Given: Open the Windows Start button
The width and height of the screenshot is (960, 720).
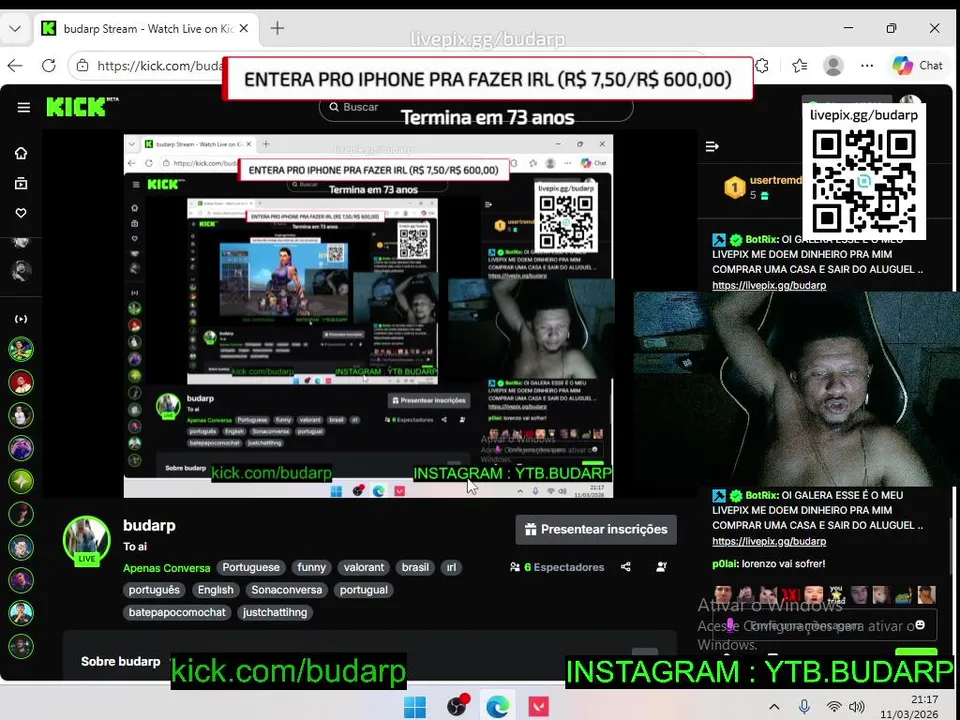Looking at the screenshot, I should (x=415, y=707).
